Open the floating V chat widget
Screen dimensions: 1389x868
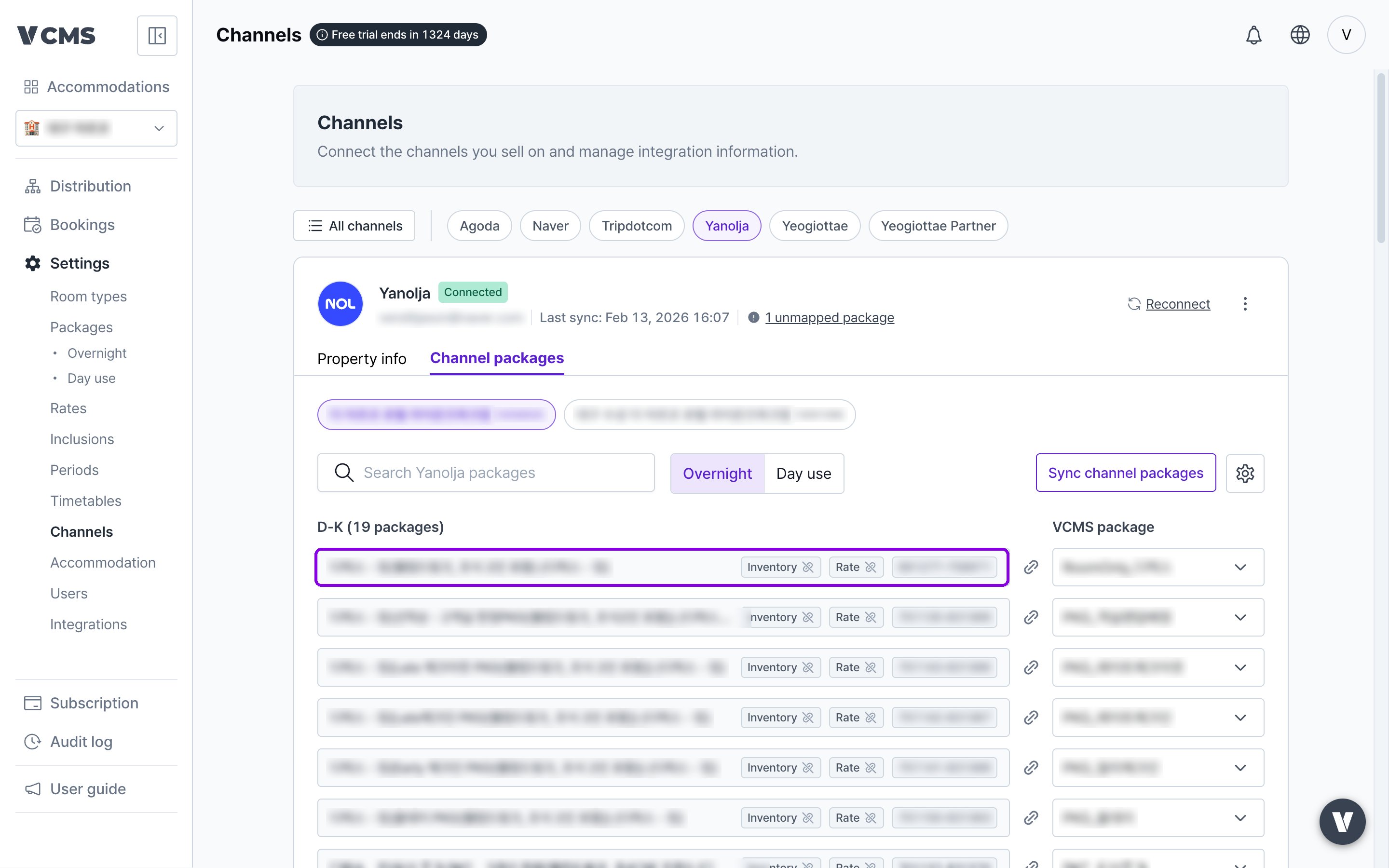(x=1342, y=821)
